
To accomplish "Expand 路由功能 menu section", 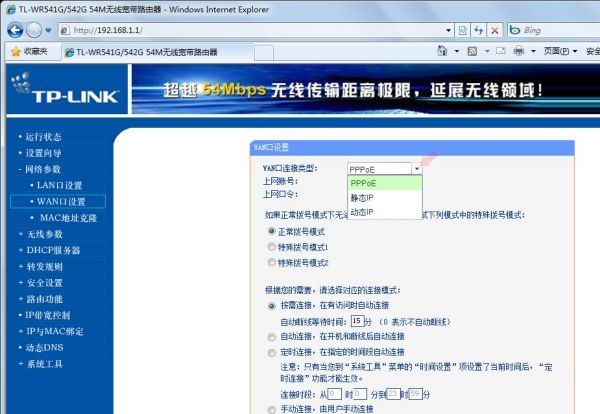I will click(x=44, y=299).
